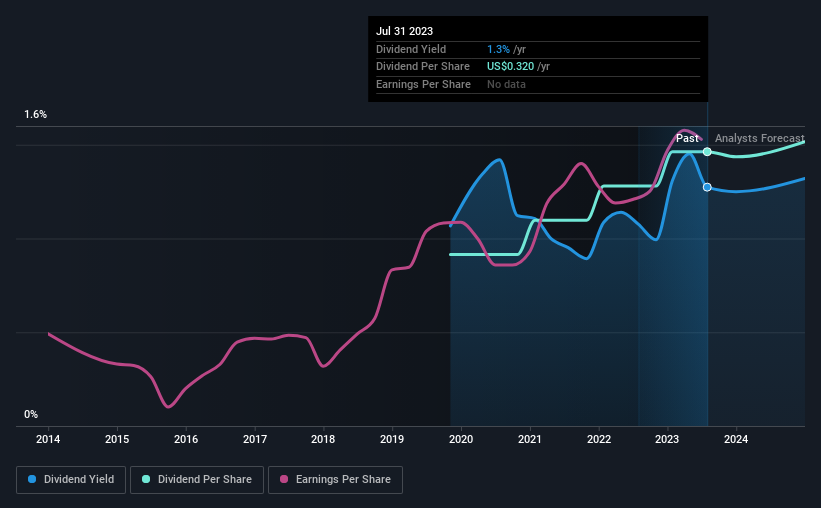Toggle the Dividend Yield legend button
The height and width of the screenshot is (508, 821).
[71, 480]
